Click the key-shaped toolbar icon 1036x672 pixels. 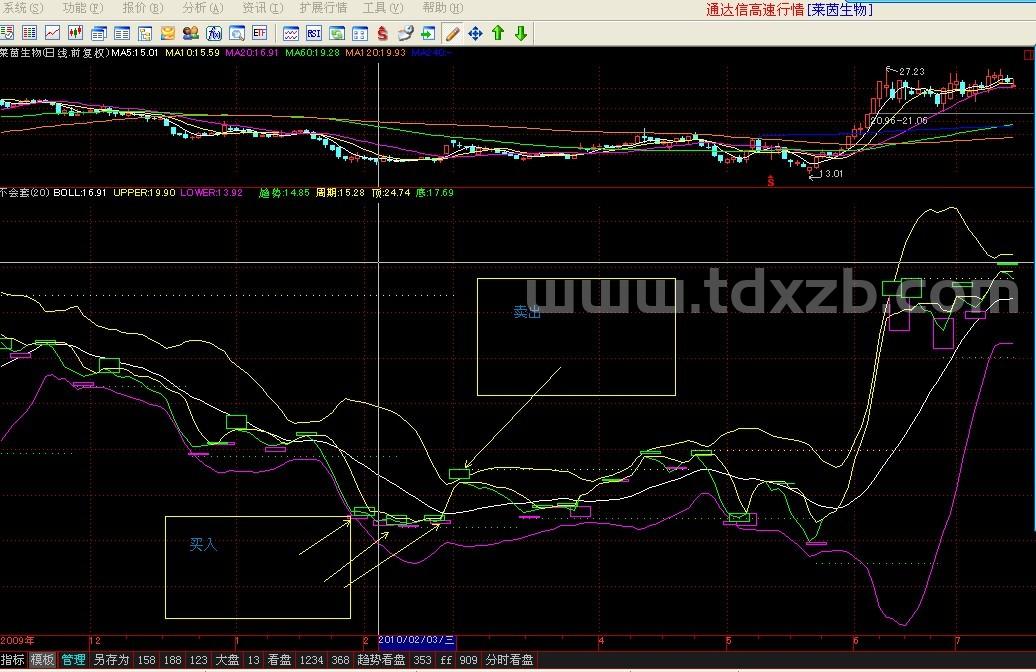coord(406,32)
